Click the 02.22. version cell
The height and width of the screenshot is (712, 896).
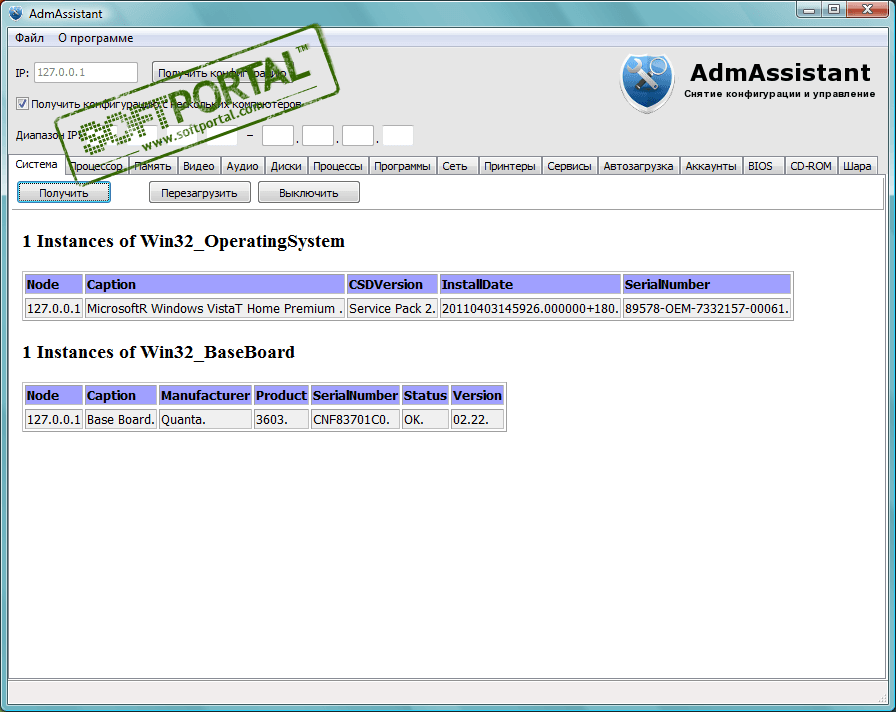point(477,419)
